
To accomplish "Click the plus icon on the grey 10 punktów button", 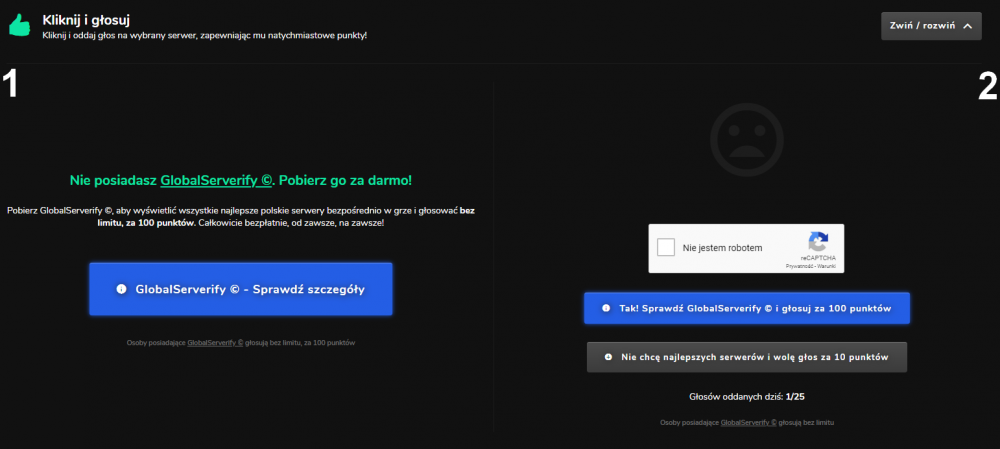I will [608, 357].
